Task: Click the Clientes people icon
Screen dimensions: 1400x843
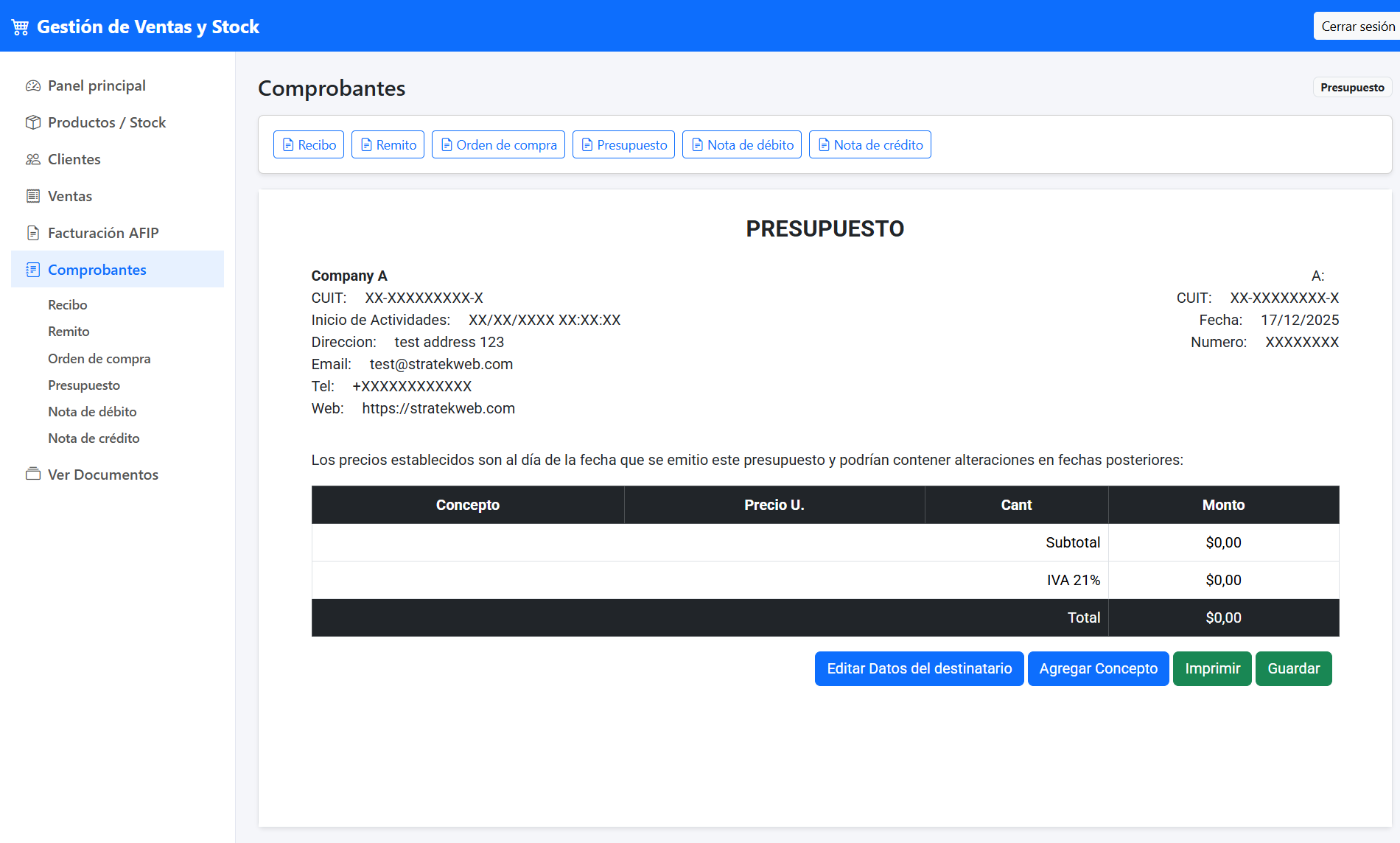Action: [x=32, y=159]
